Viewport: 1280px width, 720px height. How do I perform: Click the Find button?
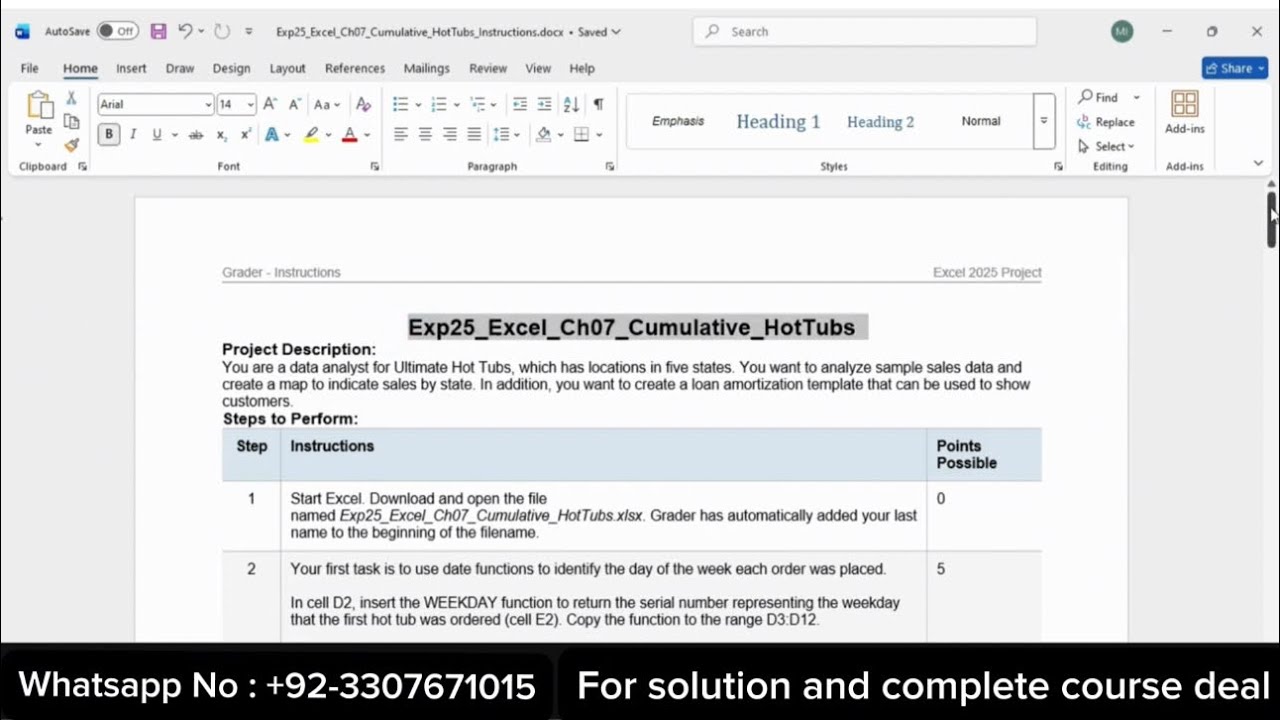[x=1098, y=97]
